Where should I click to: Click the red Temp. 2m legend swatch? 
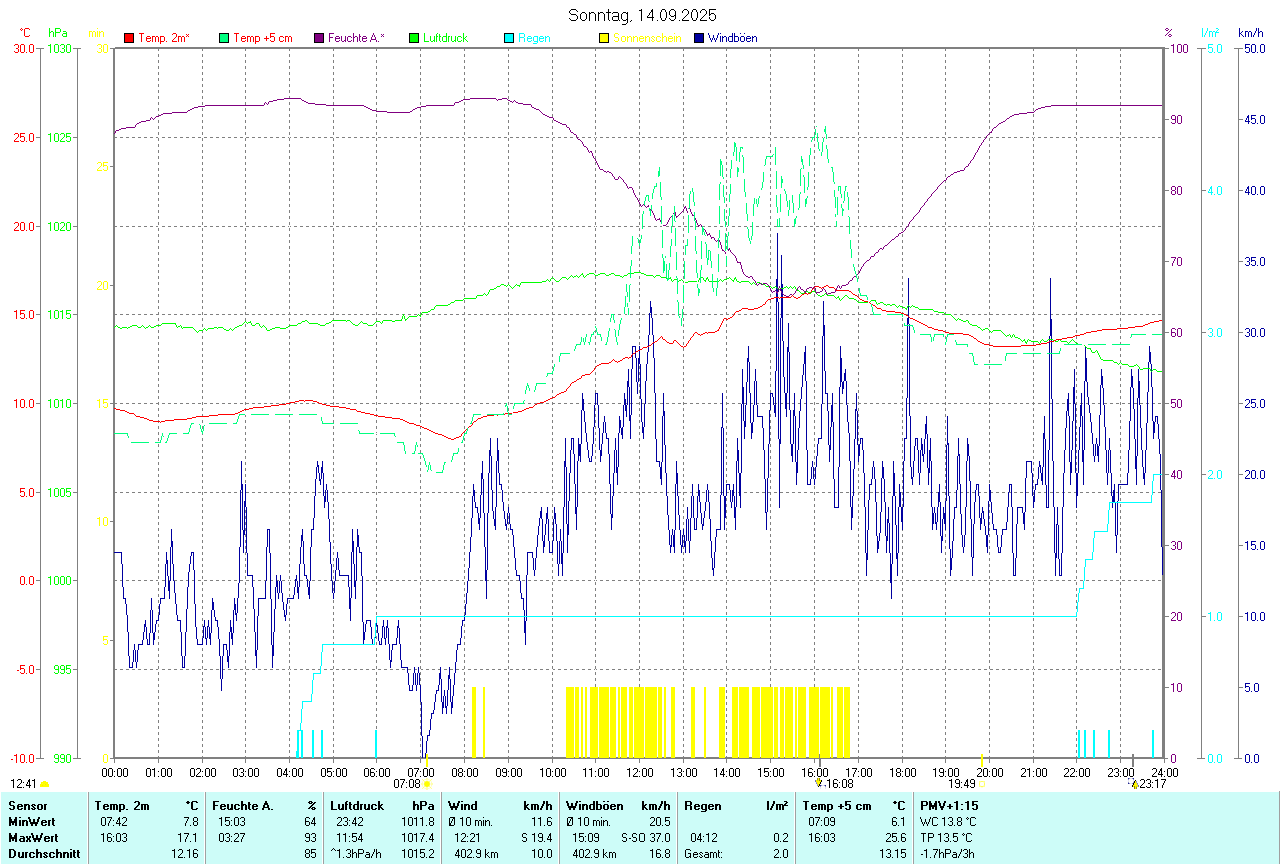pyautogui.click(x=129, y=38)
